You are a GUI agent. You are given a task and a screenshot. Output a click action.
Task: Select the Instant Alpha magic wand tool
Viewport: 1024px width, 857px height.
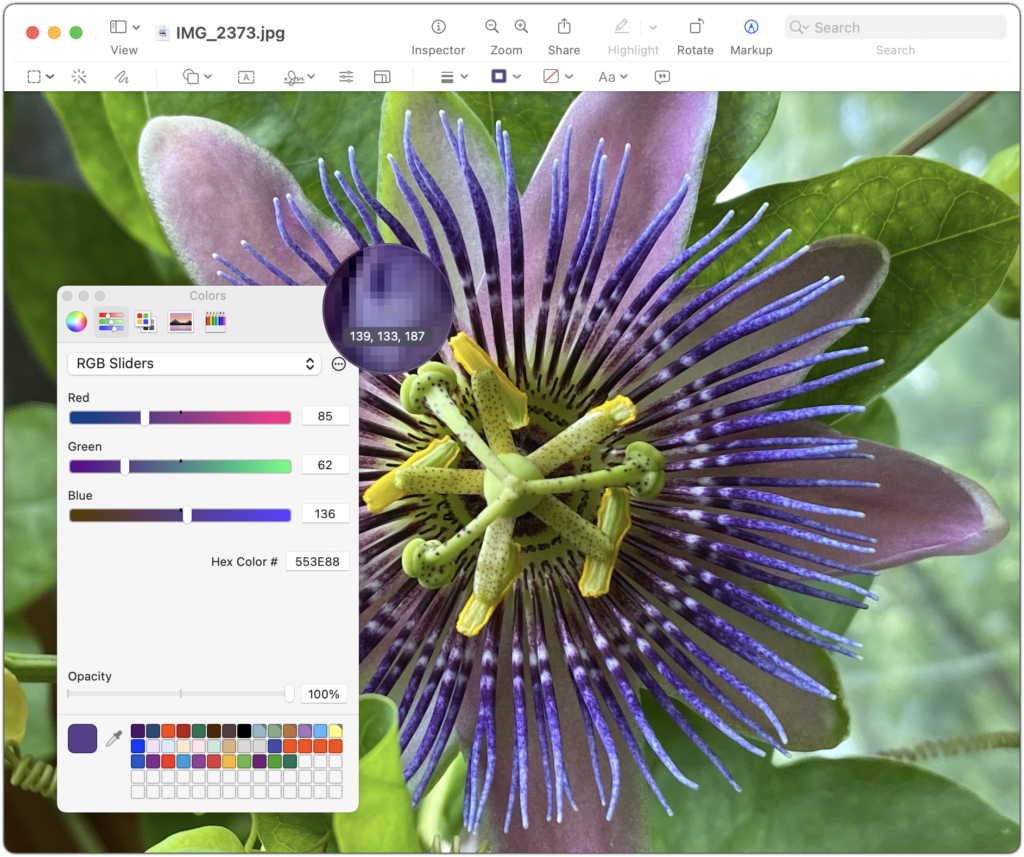(x=79, y=77)
